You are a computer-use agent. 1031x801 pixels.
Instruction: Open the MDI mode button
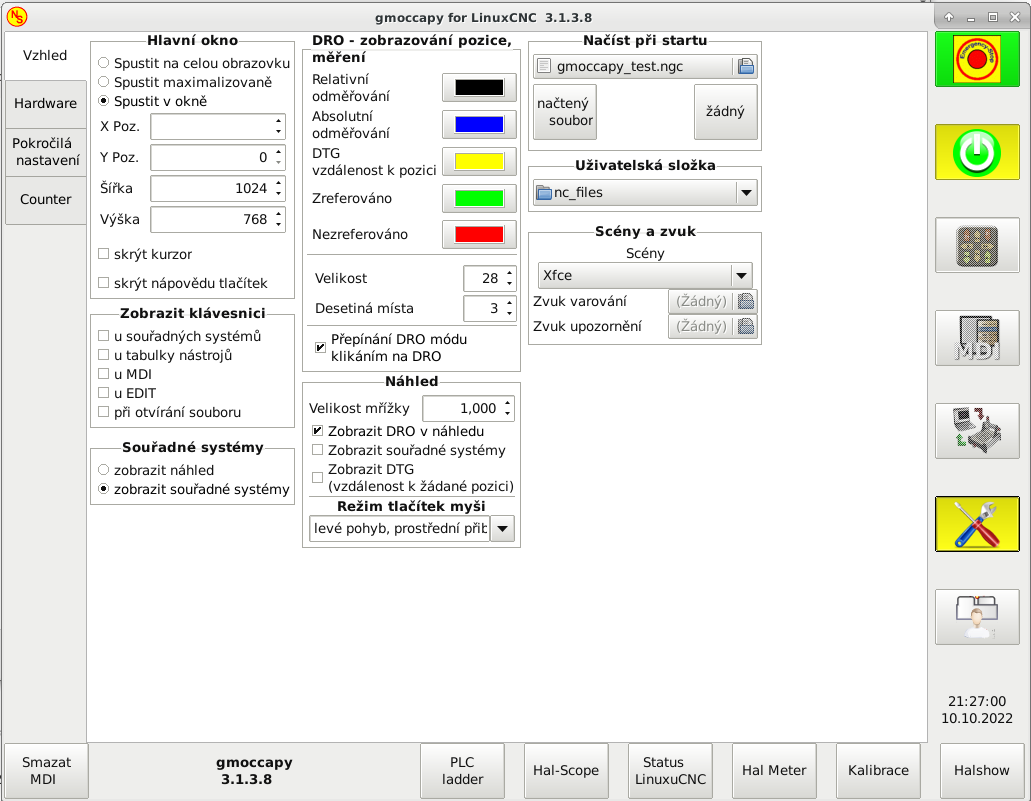(x=977, y=338)
